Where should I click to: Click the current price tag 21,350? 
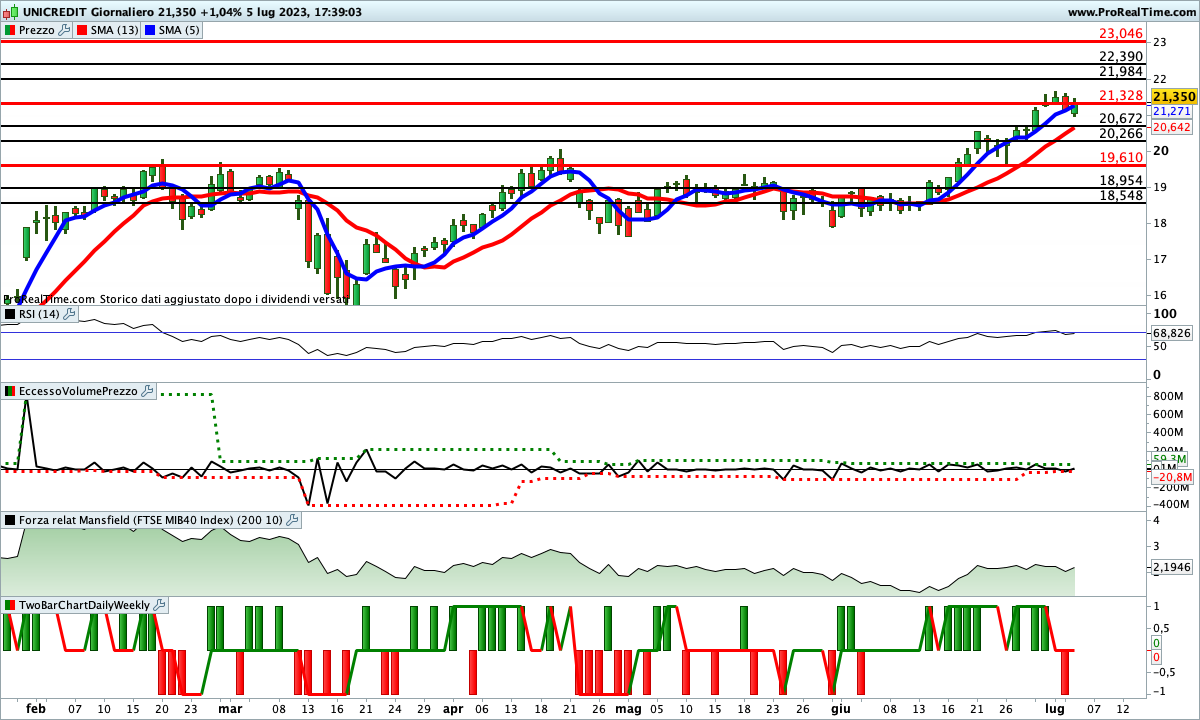point(1173,96)
